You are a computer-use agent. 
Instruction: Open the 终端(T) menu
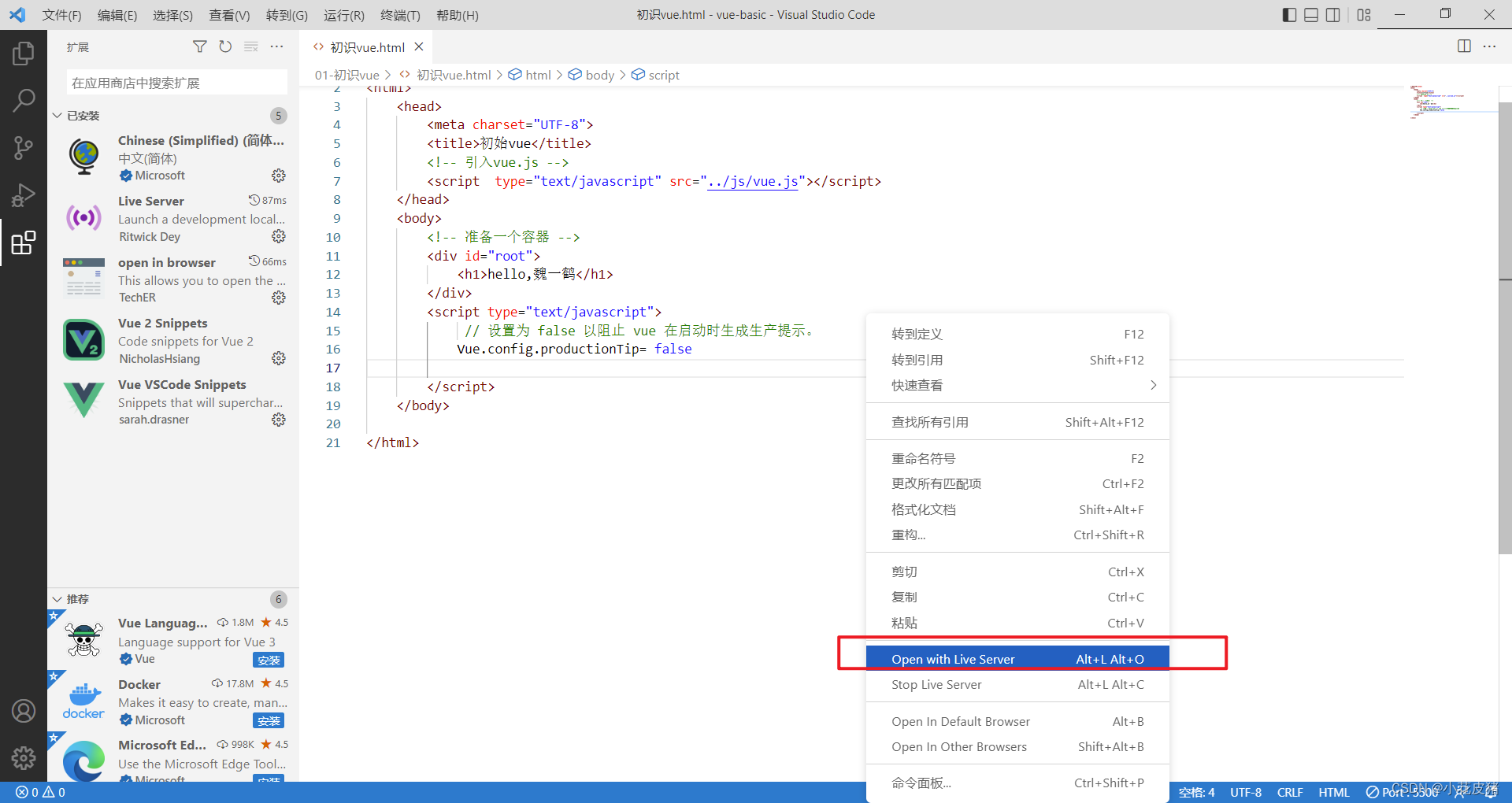pos(400,15)
